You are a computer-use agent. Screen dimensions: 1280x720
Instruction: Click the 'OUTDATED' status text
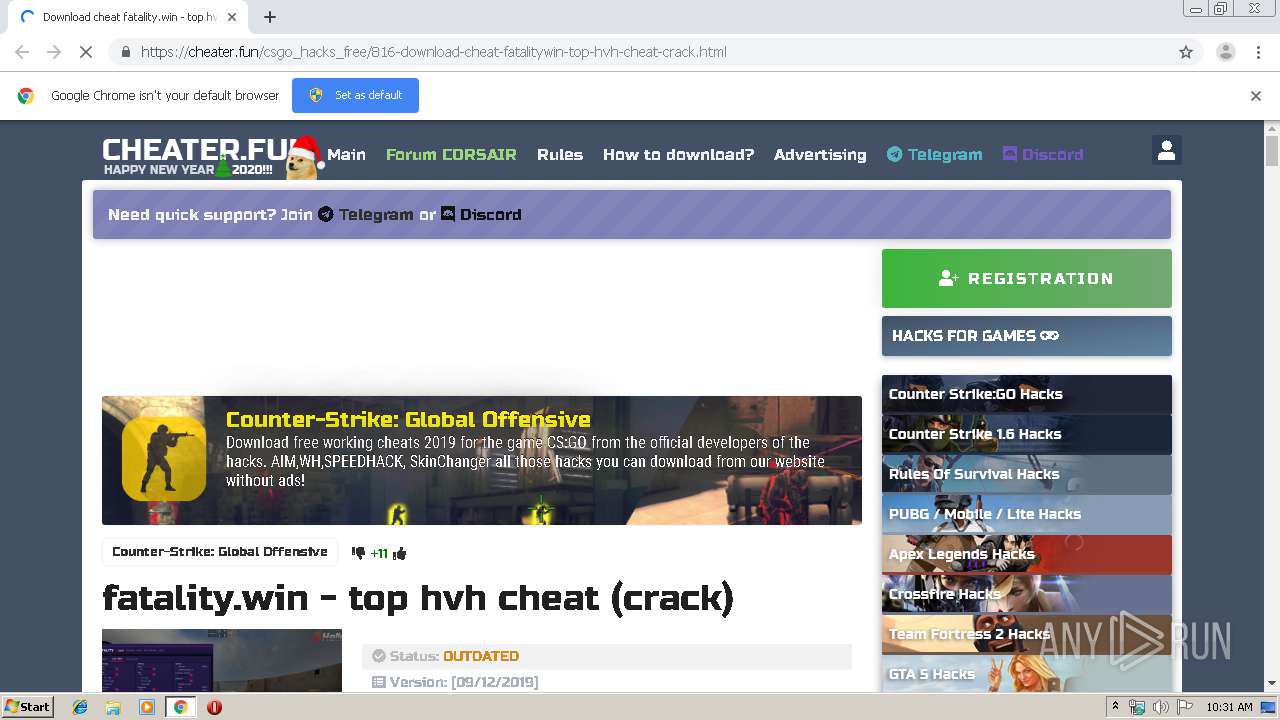(x=481, y=656)
